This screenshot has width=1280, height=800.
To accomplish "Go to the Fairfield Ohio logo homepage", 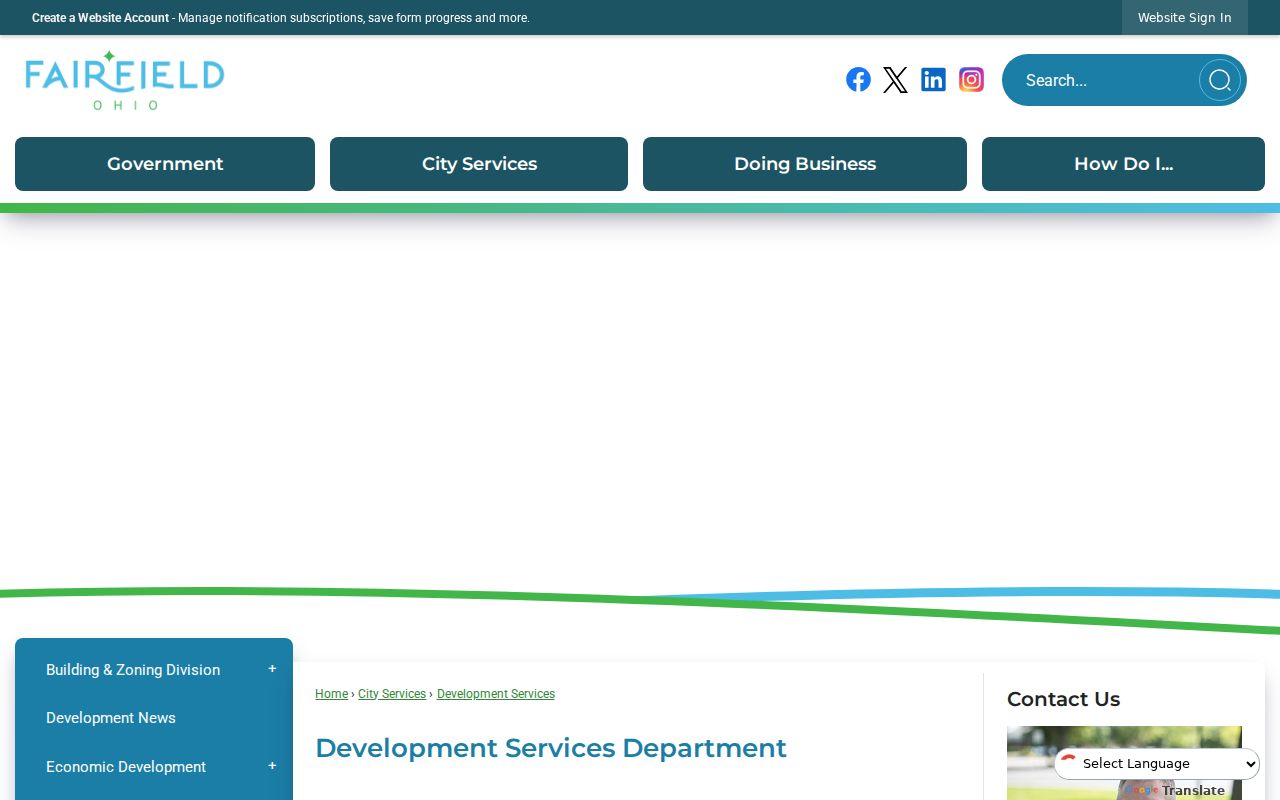I will (x=125, y=80).
